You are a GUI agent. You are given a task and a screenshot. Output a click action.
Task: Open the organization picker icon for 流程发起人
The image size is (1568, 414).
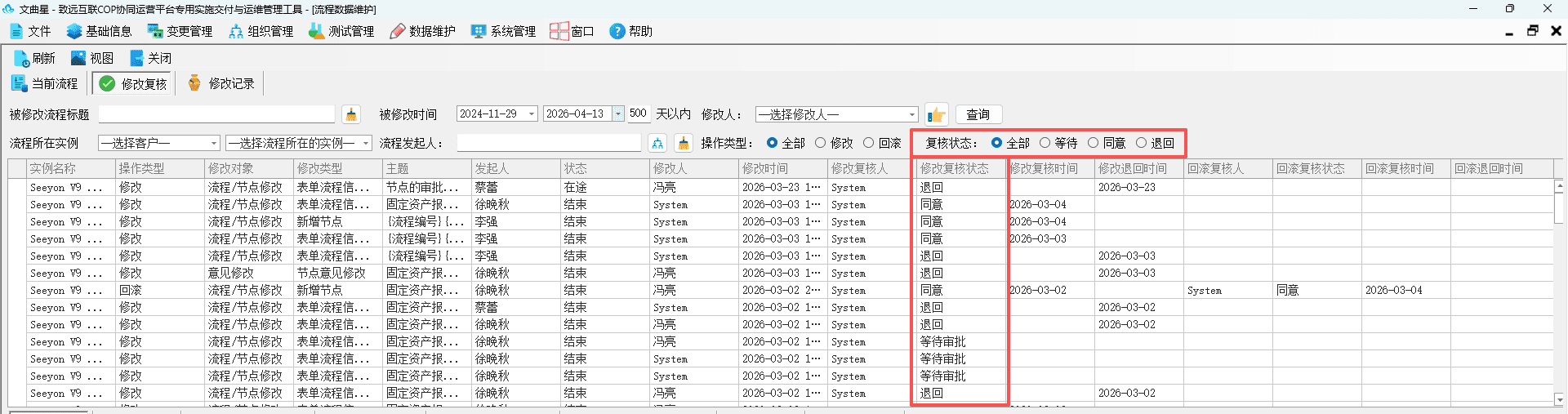tap(657, 143)
